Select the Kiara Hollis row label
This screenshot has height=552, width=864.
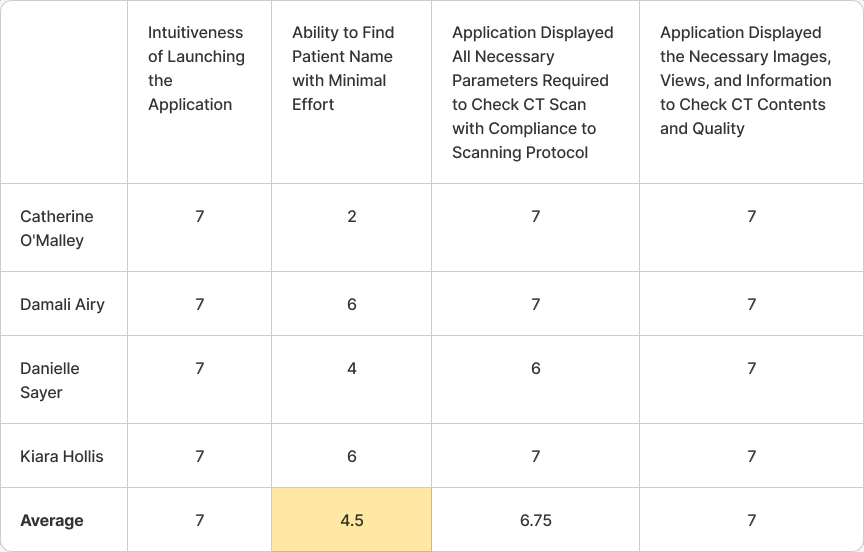tap(64, 456)
